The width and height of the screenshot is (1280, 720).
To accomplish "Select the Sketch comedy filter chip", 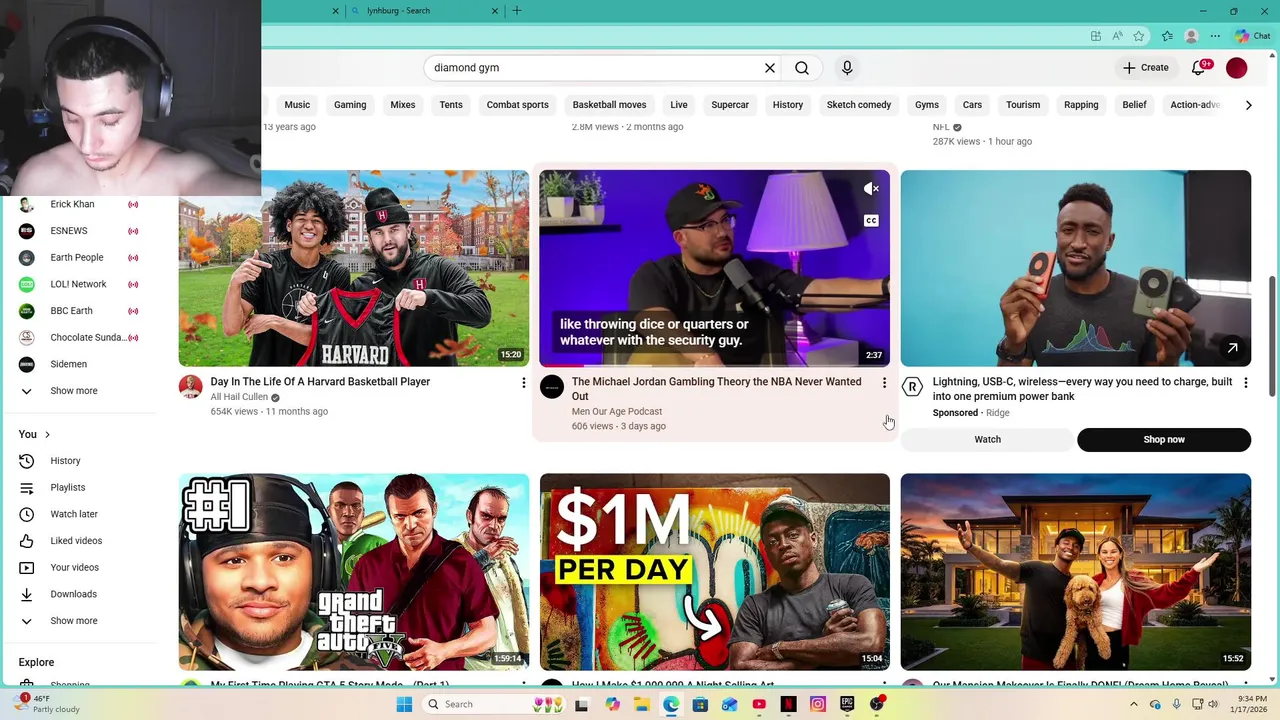I will pos(859,105).
